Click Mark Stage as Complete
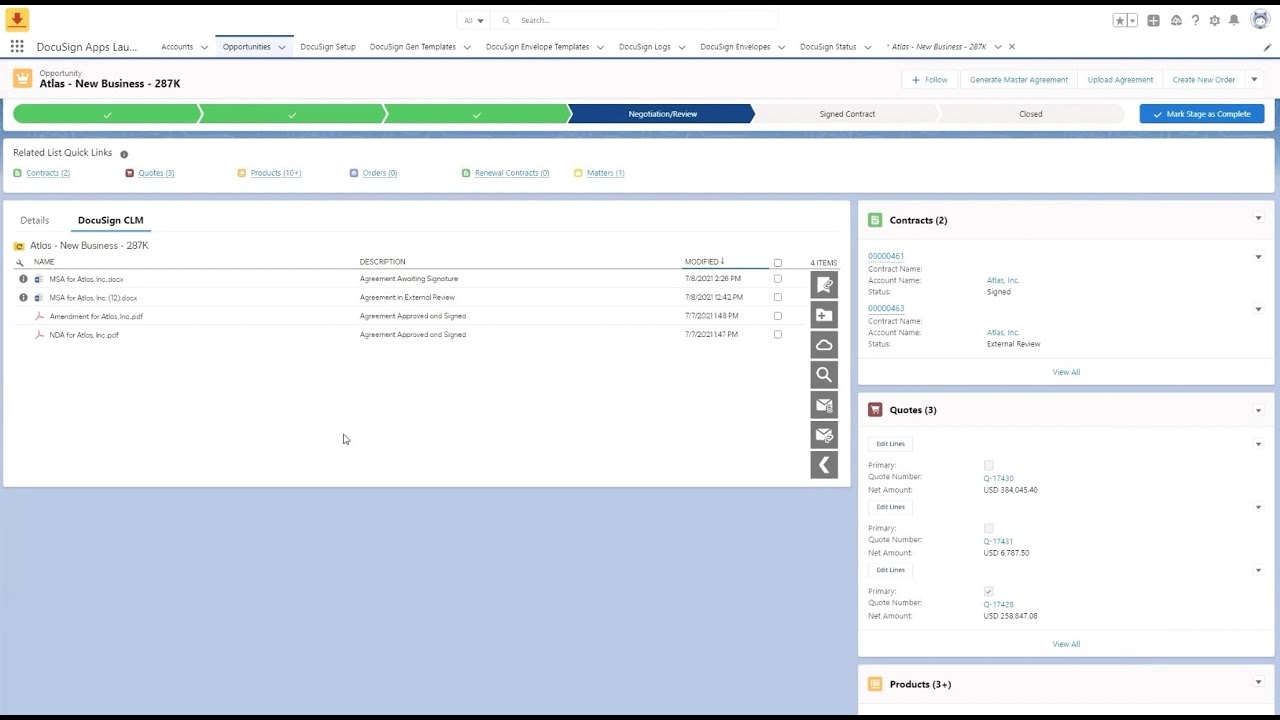The image size is (1280, 720). tap(1201, 114)
